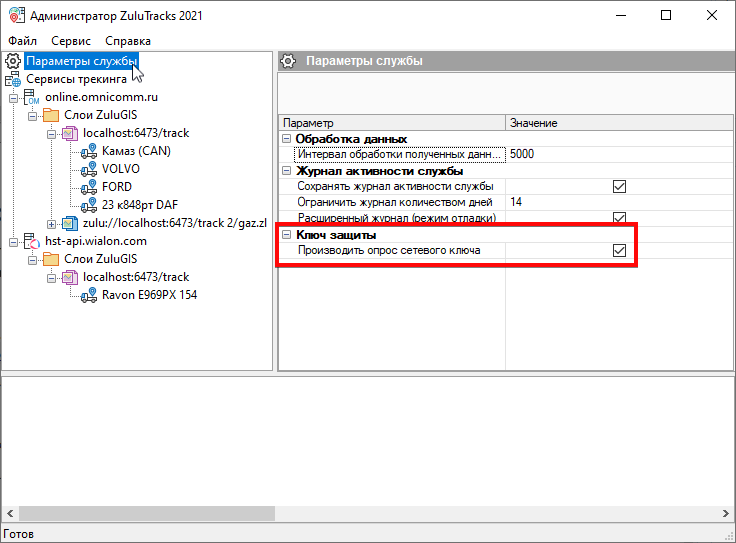Select the Камаз (CAN) truck icon
The image size is (736, 543).
click(x=90, y=151)
